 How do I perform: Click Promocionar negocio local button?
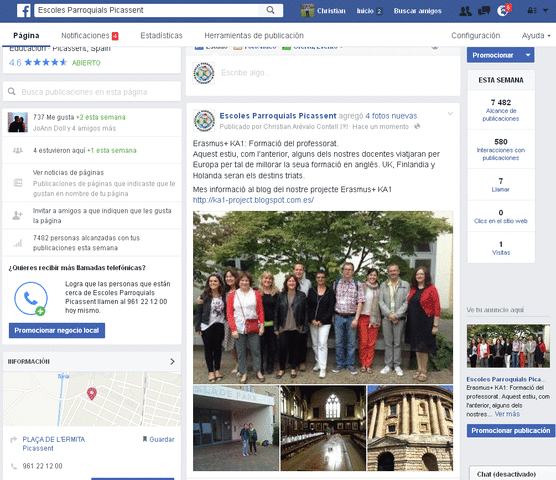click(57, 330)
